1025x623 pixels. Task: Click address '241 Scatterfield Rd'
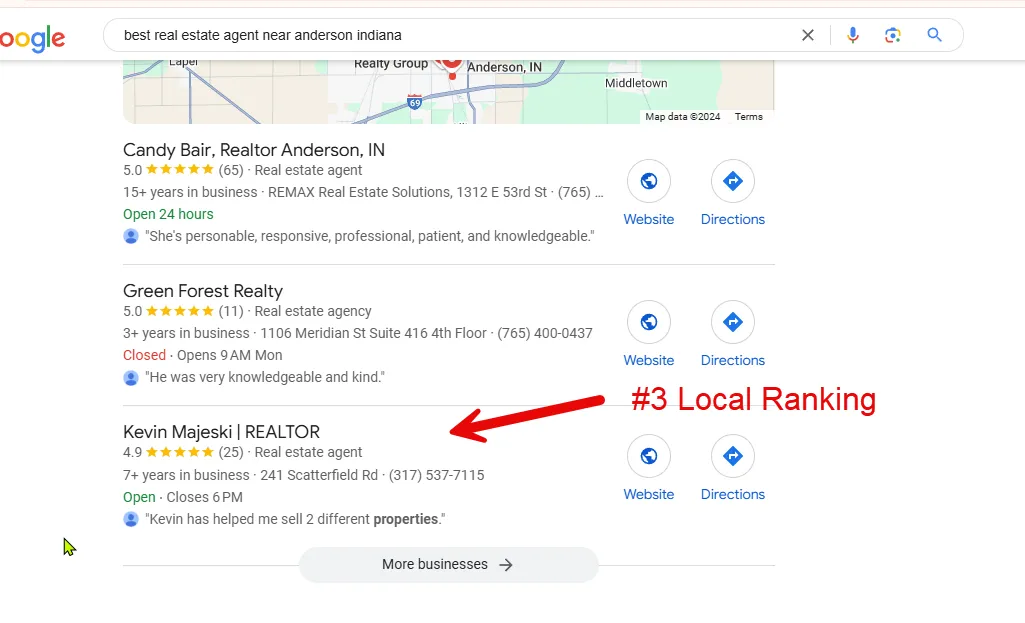[x=319, y=475]
